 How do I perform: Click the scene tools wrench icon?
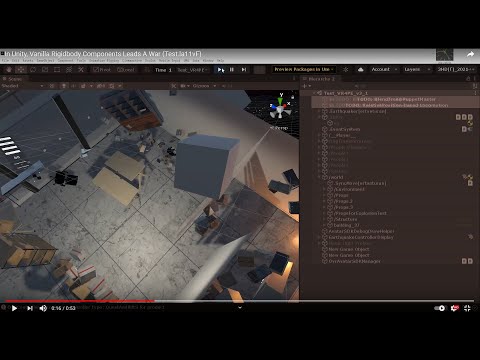[x=174, y=86]
